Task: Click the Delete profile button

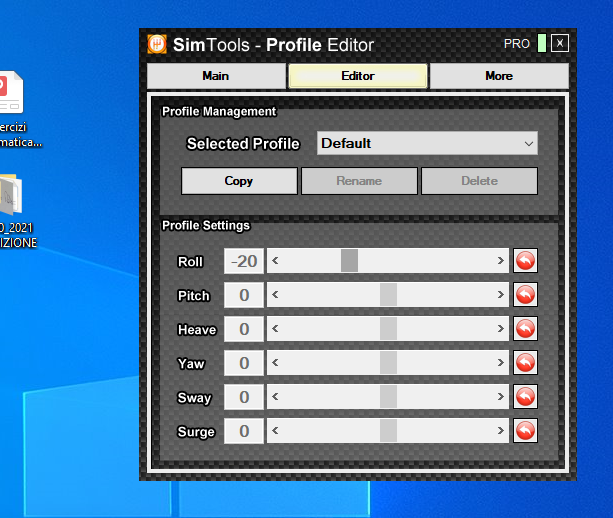Action: (x=479, y=181)
